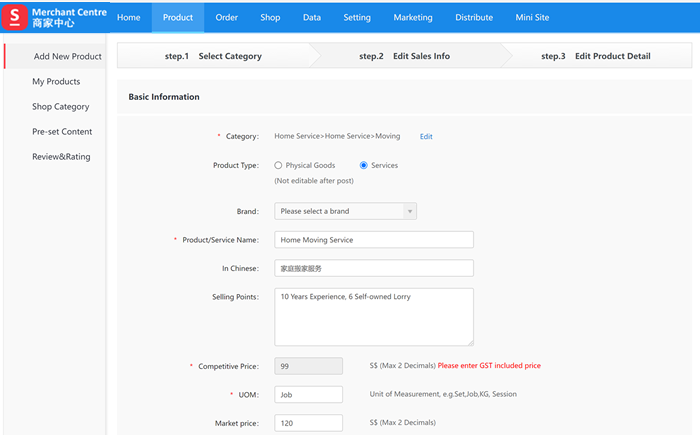Image resolution: width=700 pixels, height=435 pixels.
Task: Go to the Order menu
Action: tap(226, 17)
